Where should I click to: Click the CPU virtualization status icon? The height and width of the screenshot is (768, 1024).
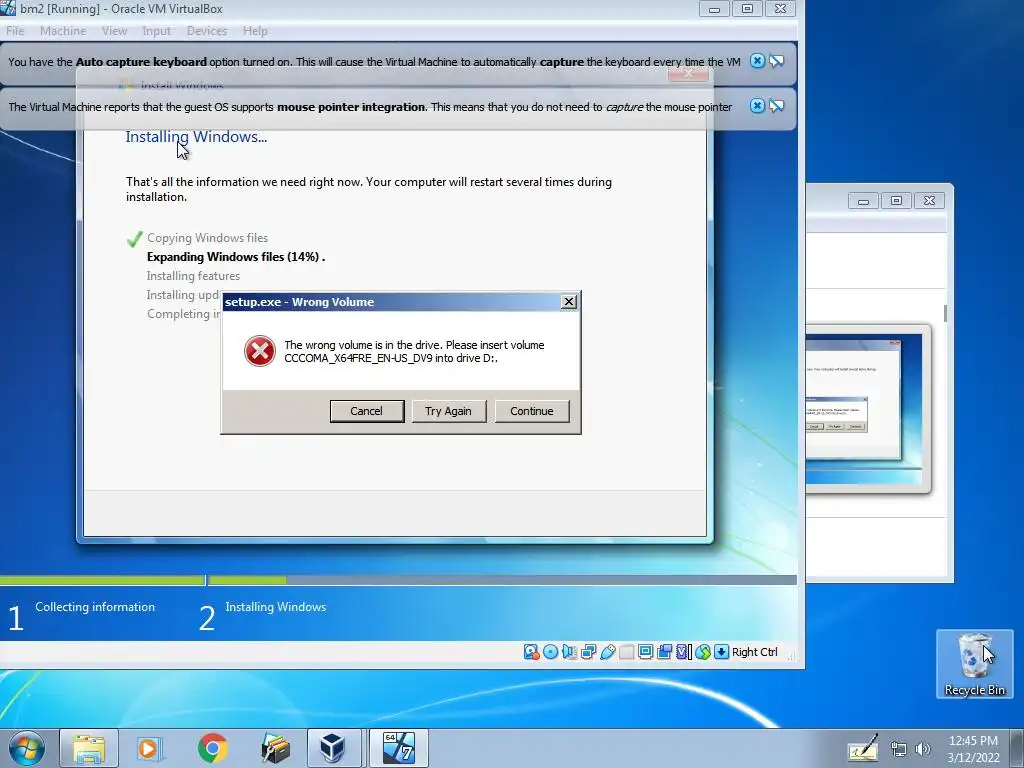683,652
